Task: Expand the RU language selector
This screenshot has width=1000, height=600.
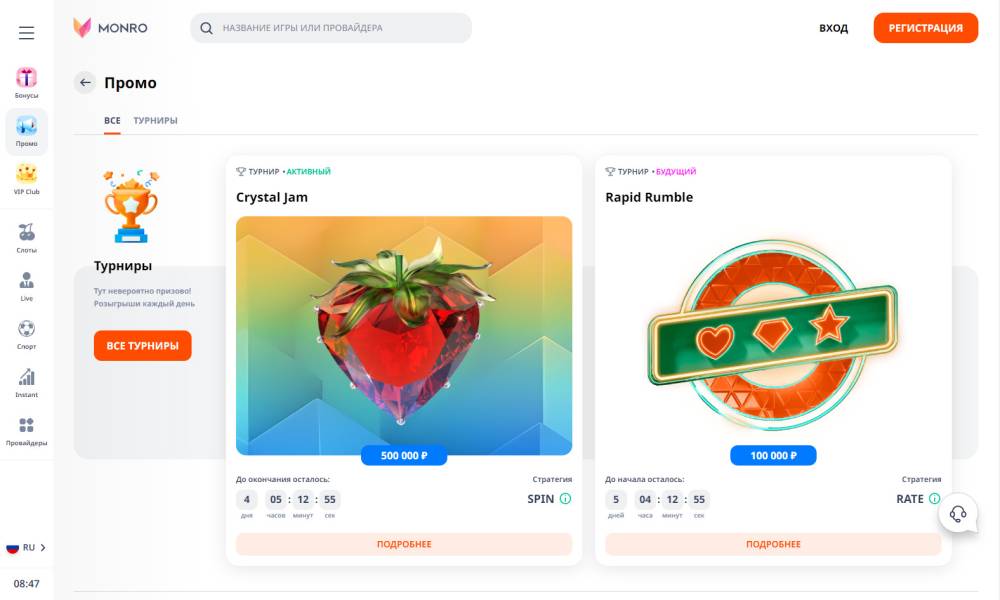Action: click(27, 547)
